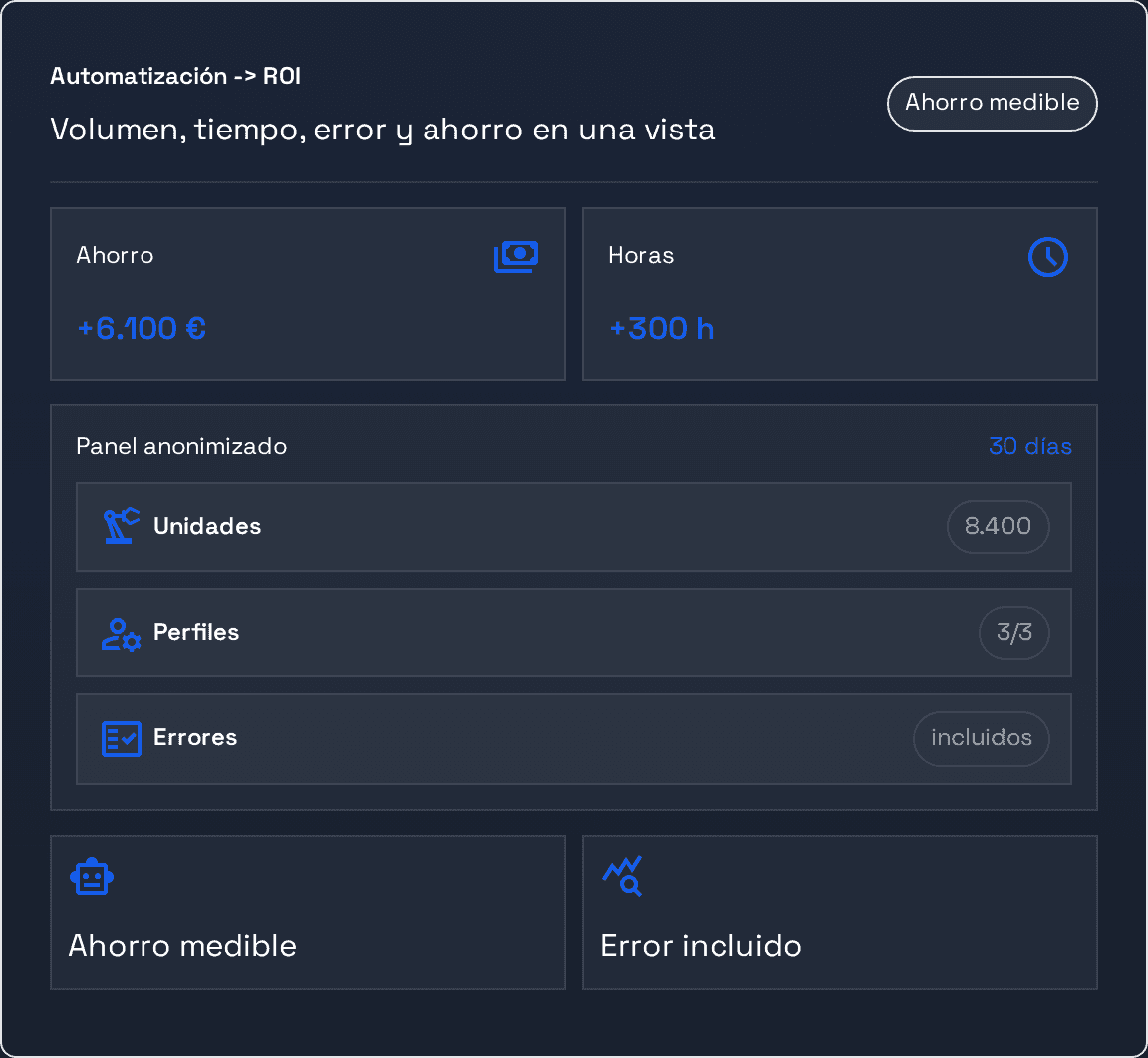Click the Panel anonimizado heading
The width and height of the screenshot is (1148, 1058).
(x=181, y=446)
